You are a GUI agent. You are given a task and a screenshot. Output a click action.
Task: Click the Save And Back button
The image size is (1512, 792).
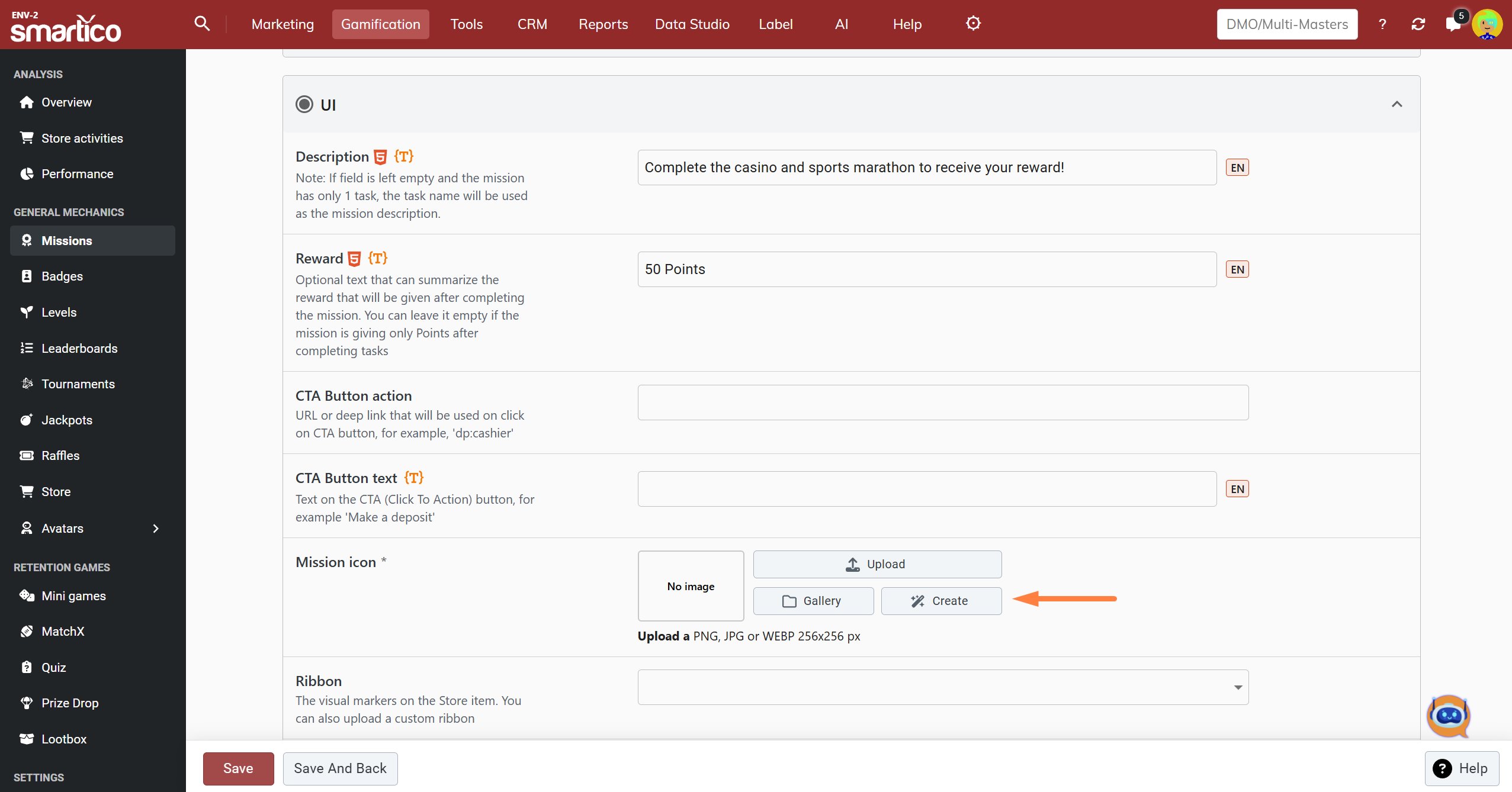340,768
